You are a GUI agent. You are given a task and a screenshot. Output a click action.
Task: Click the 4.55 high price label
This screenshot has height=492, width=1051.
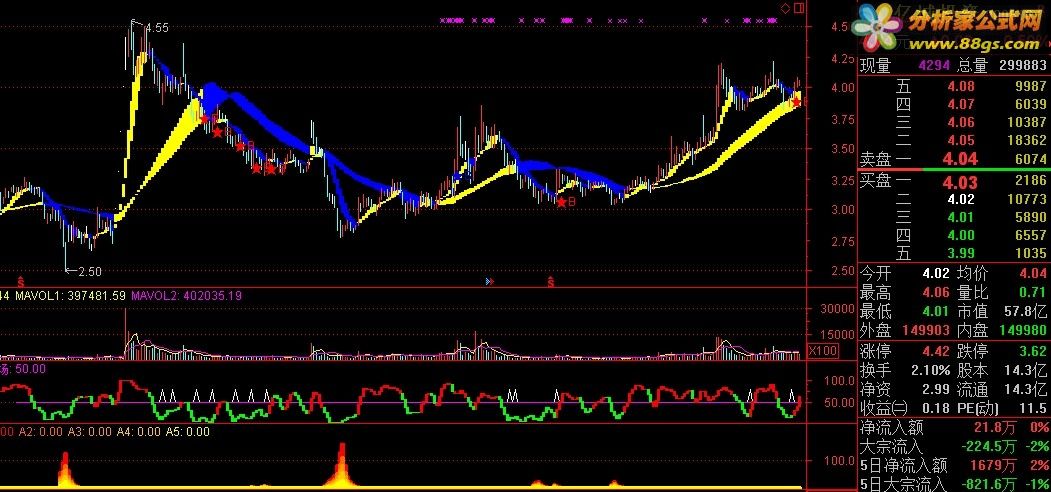point(158,28)
